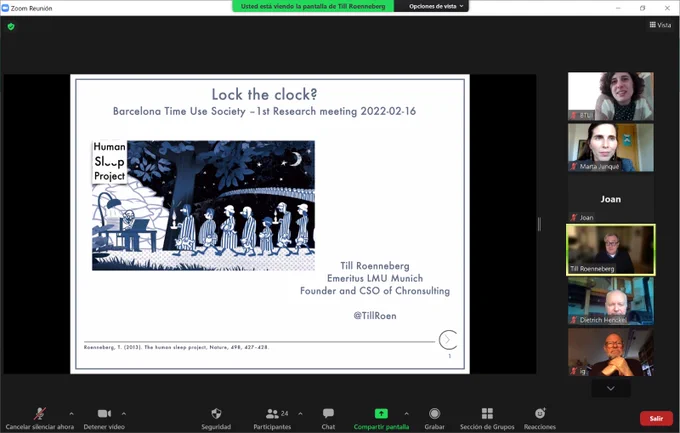Select Till Roenneberg video thumbnail
This screenshot has width=680, height=433.
point(611,250)
